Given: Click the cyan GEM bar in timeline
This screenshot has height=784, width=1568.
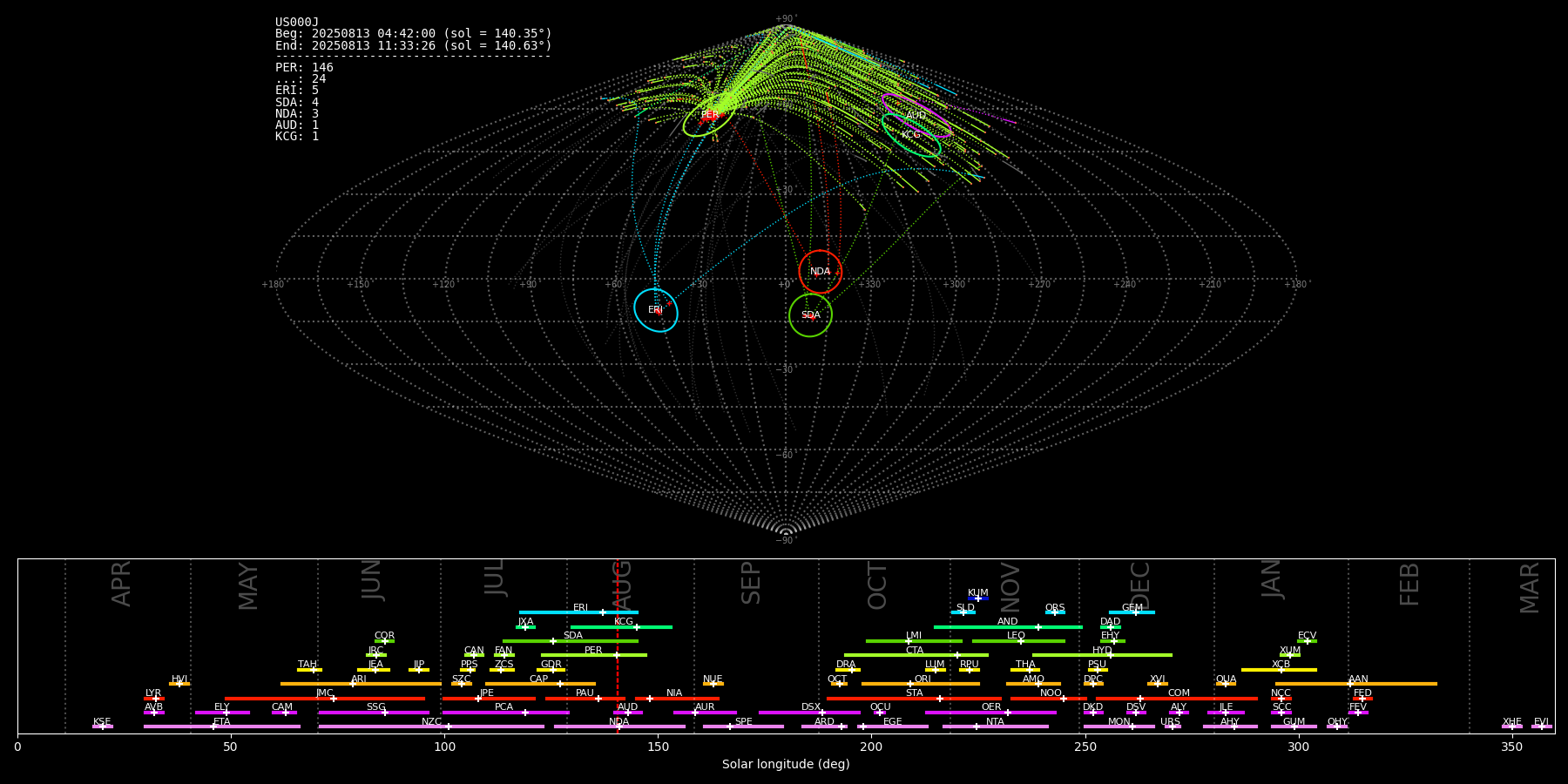Looking at the screenshot, I should pos(1132,612).
